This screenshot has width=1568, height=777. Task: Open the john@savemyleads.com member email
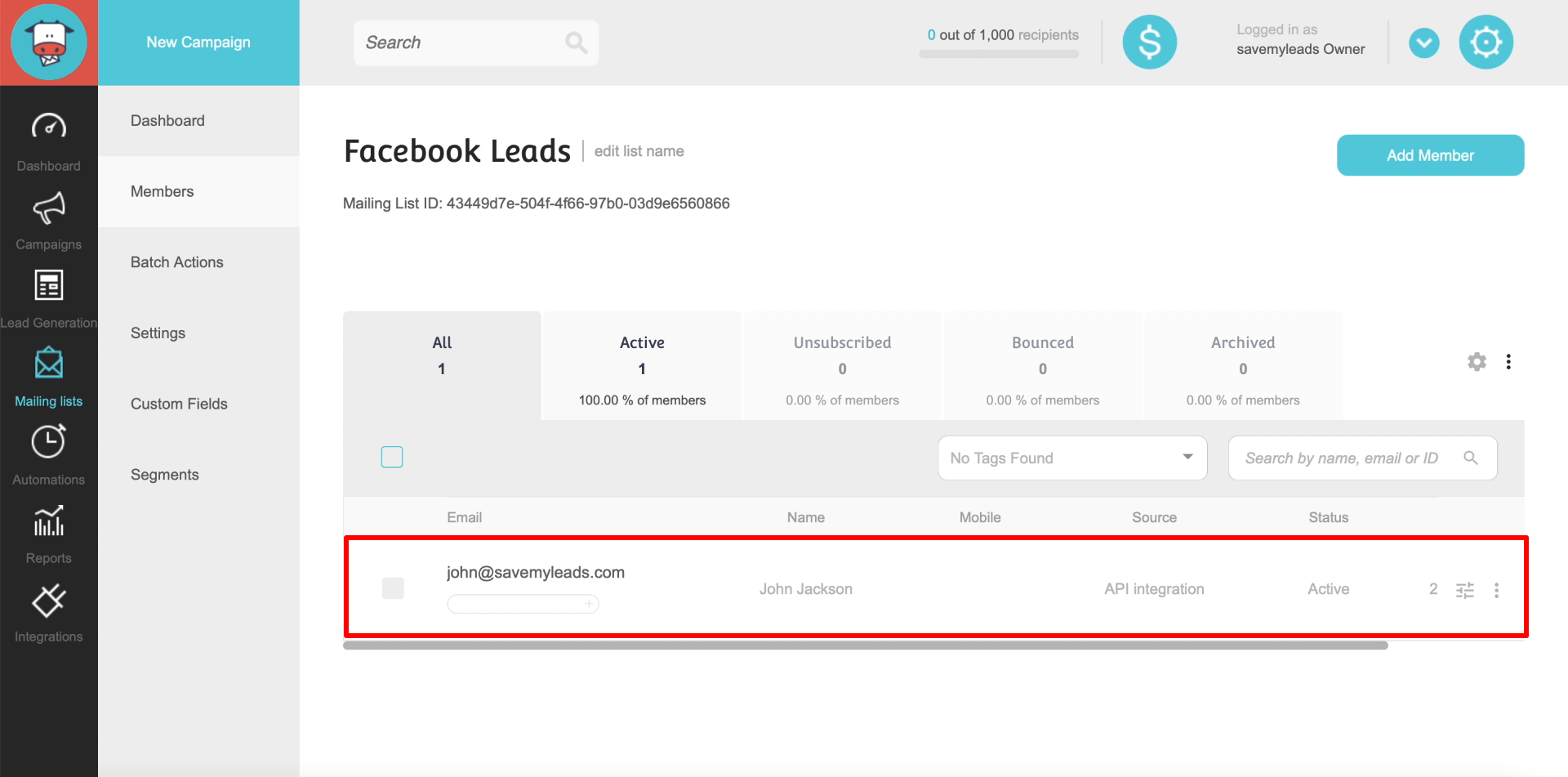(x=536, y=573)
